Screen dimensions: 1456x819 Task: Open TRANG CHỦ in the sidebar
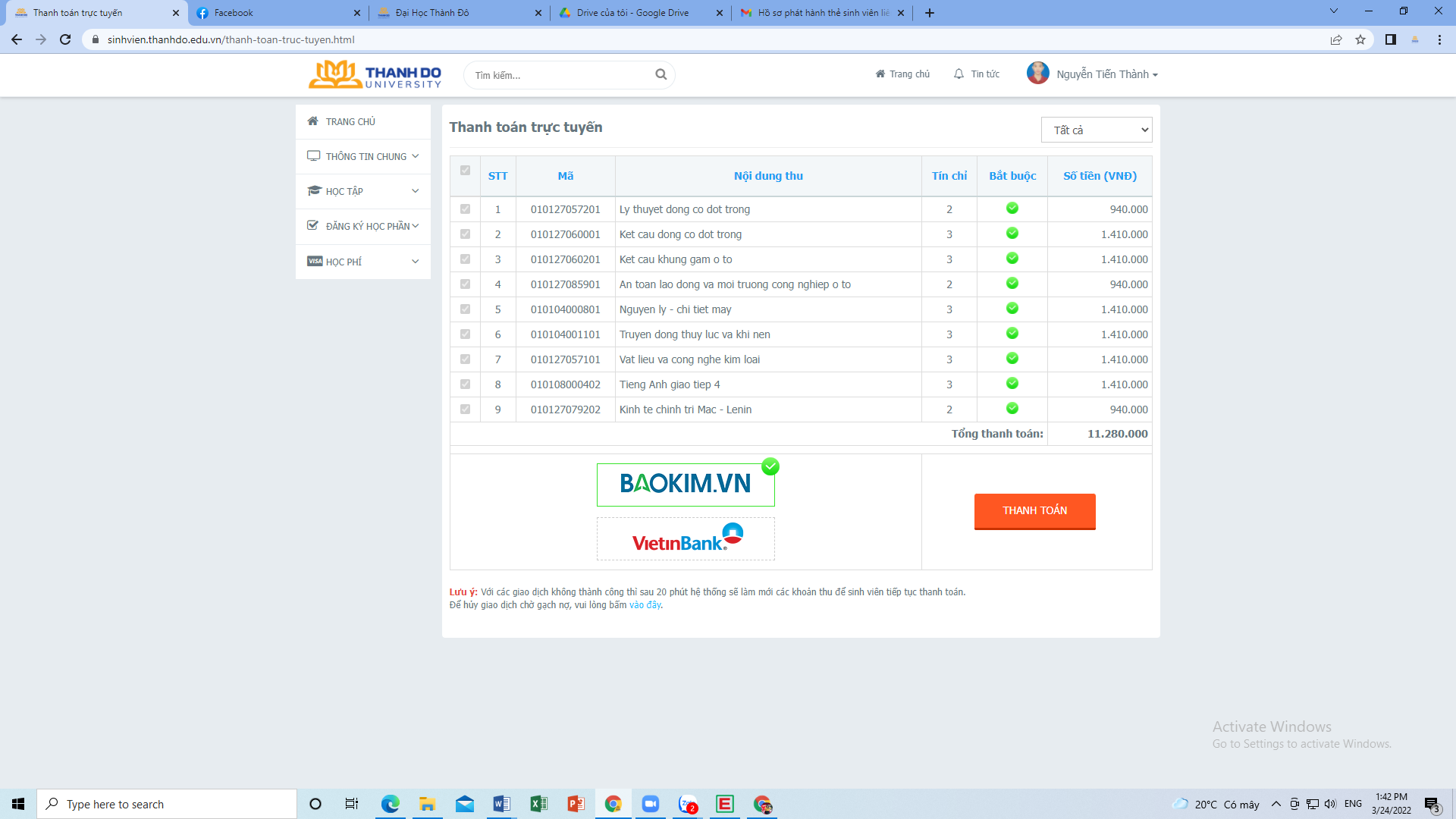(350, 121)
